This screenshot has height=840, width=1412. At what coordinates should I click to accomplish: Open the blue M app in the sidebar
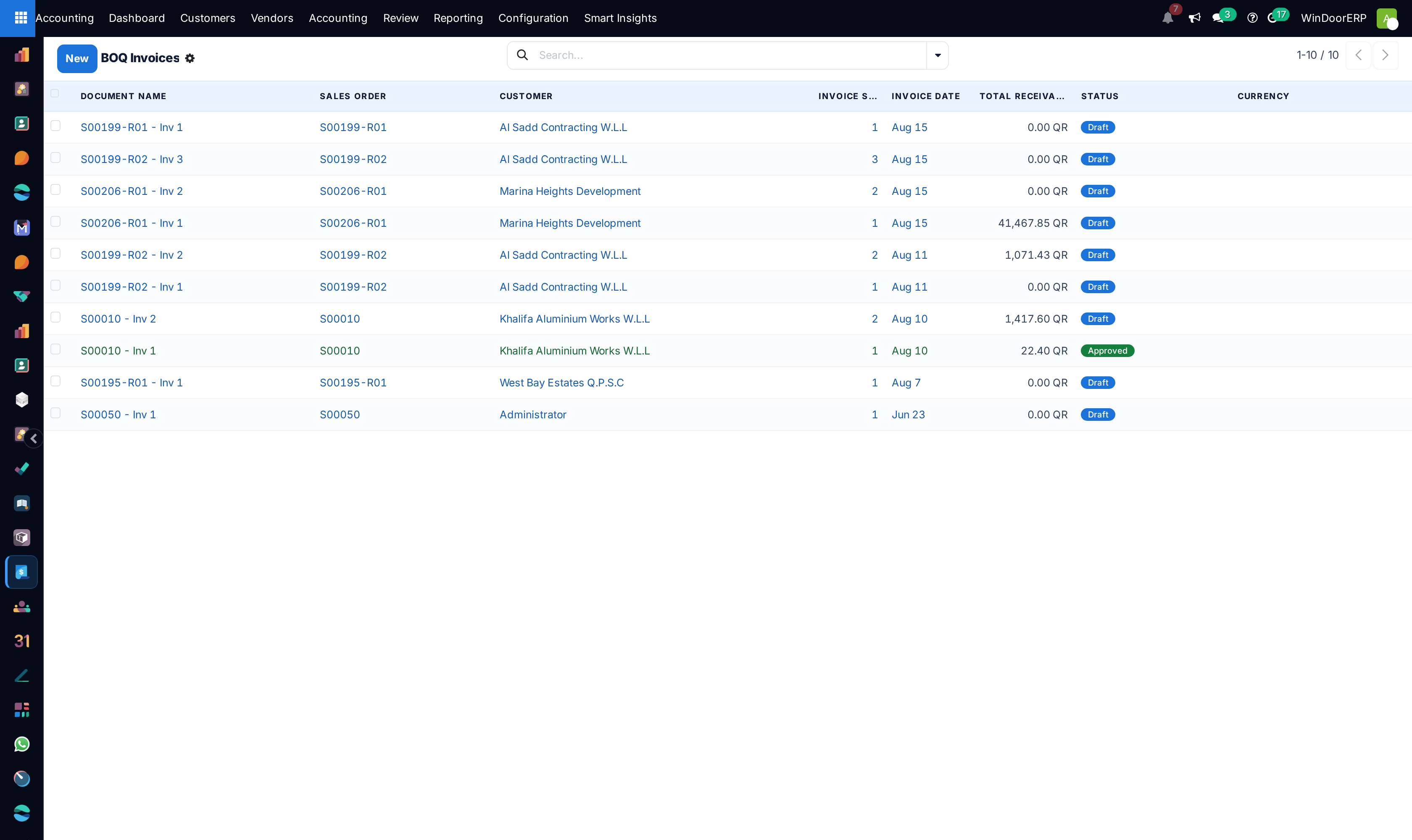tap(21, 228)
